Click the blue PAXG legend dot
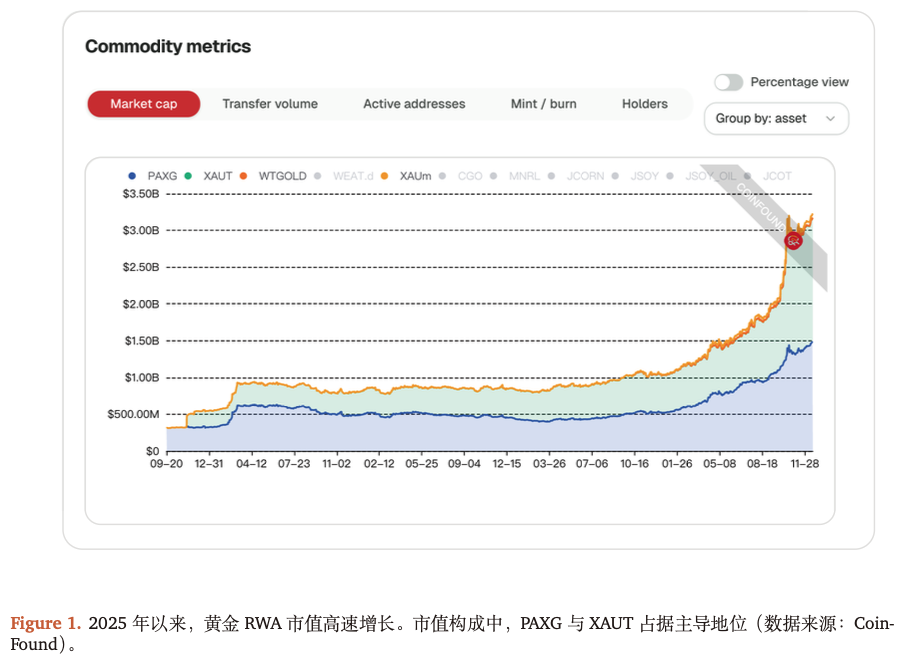Image resolution: width=905 pixels, height=663 pixels. click(131, 176)
